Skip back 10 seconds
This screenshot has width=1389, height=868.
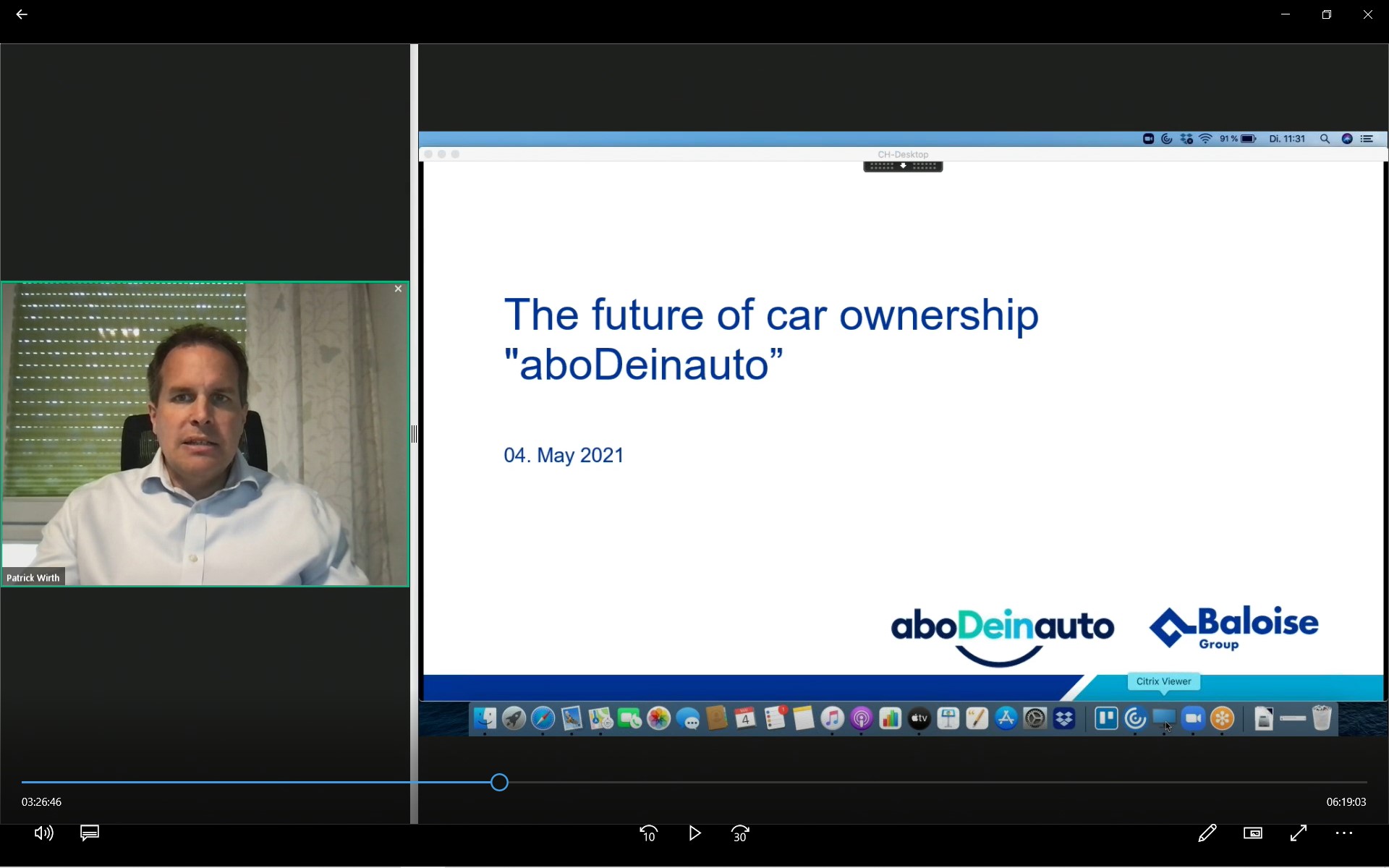pyautogui.click(x=649, y=834)
